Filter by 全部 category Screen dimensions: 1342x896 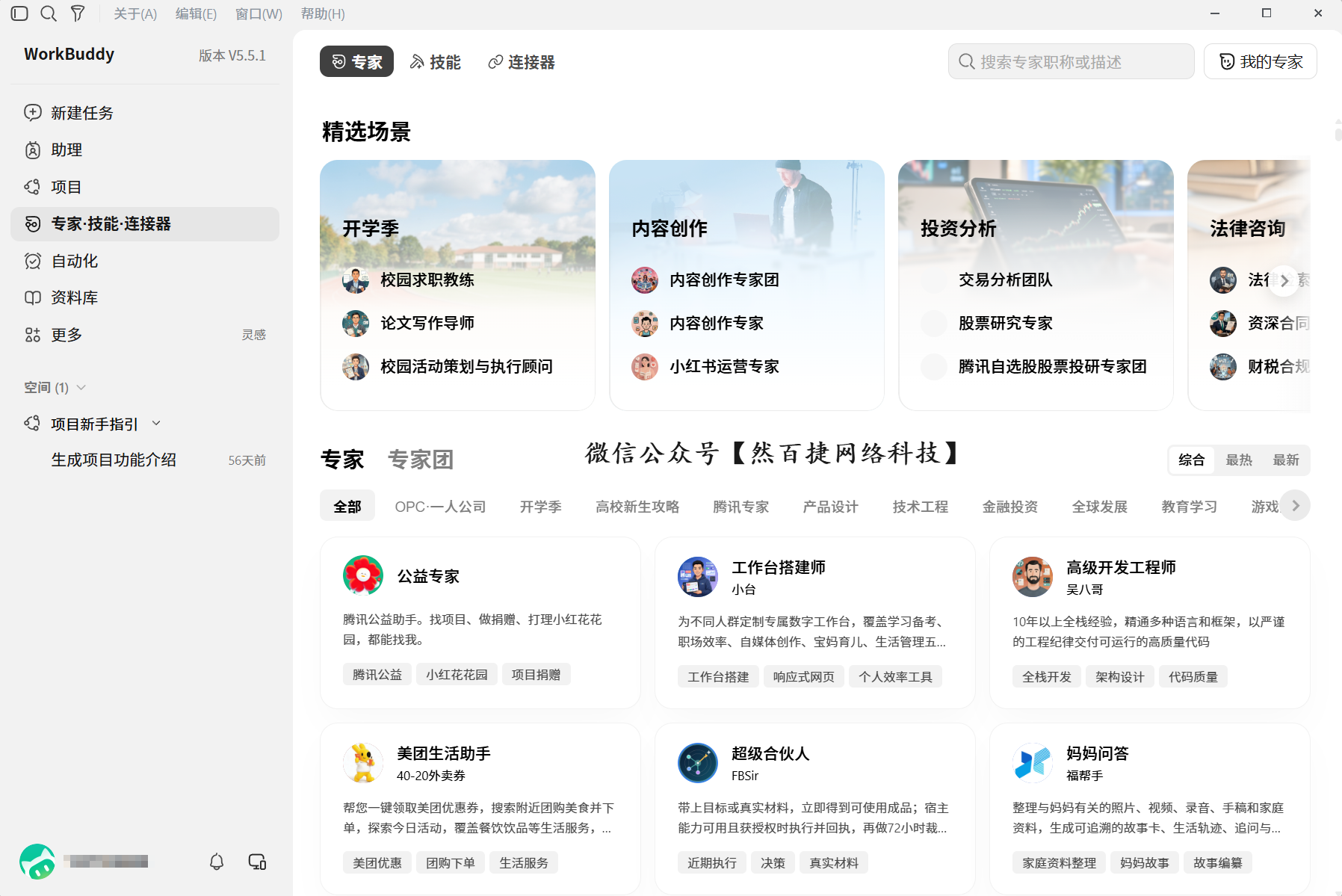347,507
